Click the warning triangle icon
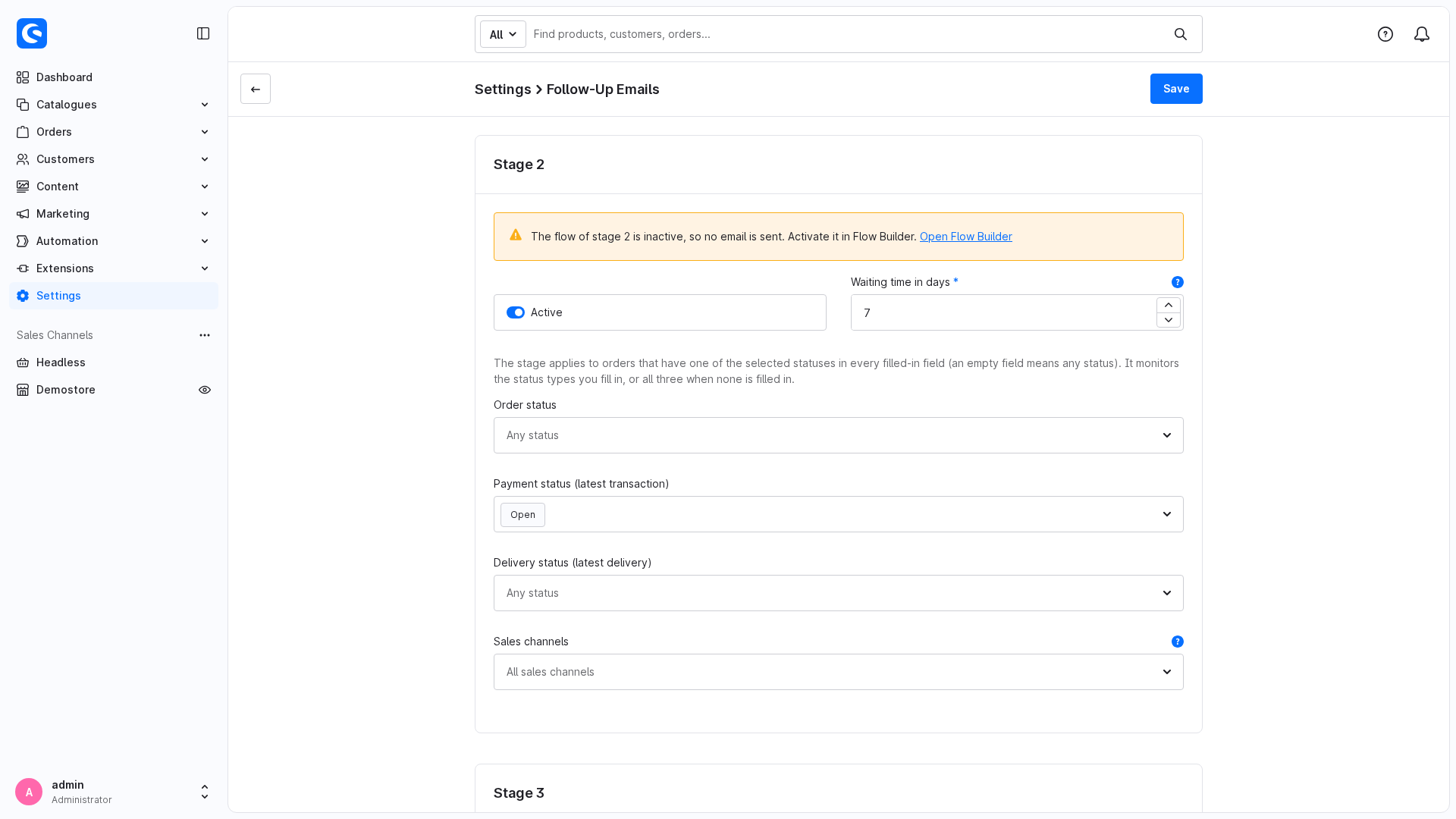The image size is (1456, 819). click(x=516, y=235)
